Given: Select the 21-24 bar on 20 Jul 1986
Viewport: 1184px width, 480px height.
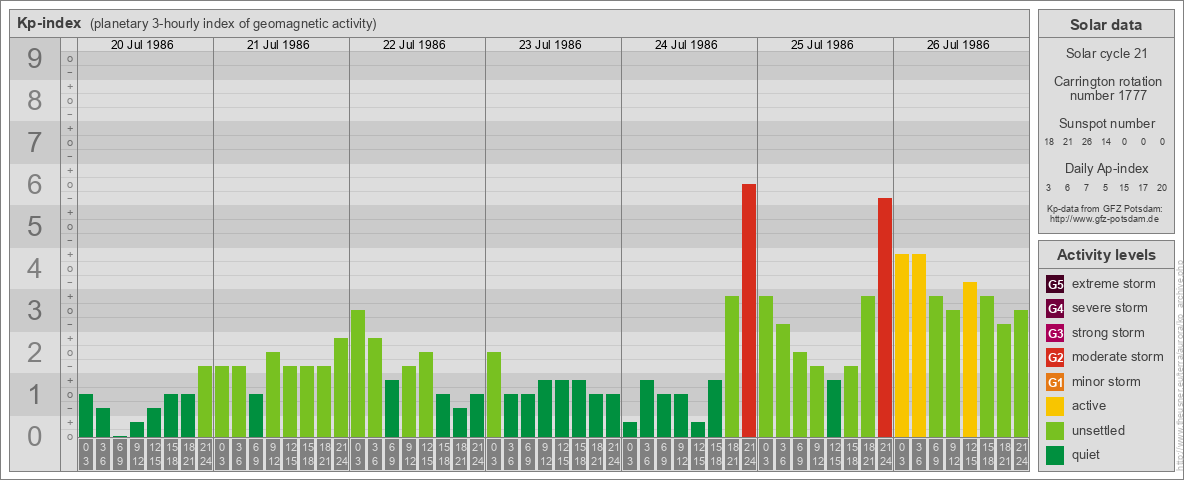Looking at the screenshot, I should (205, 402).
